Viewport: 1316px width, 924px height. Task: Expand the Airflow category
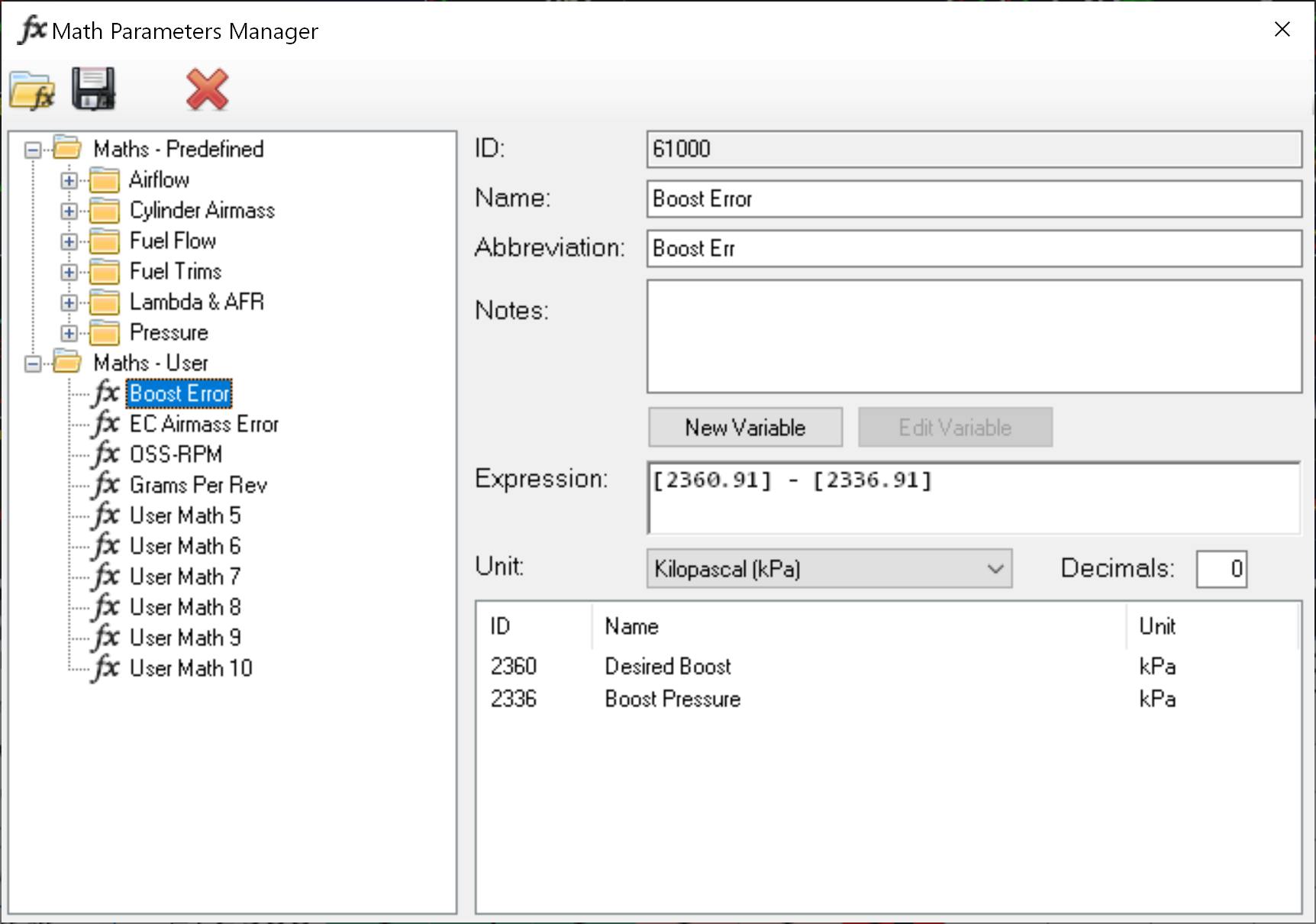(x=68, y=179)
